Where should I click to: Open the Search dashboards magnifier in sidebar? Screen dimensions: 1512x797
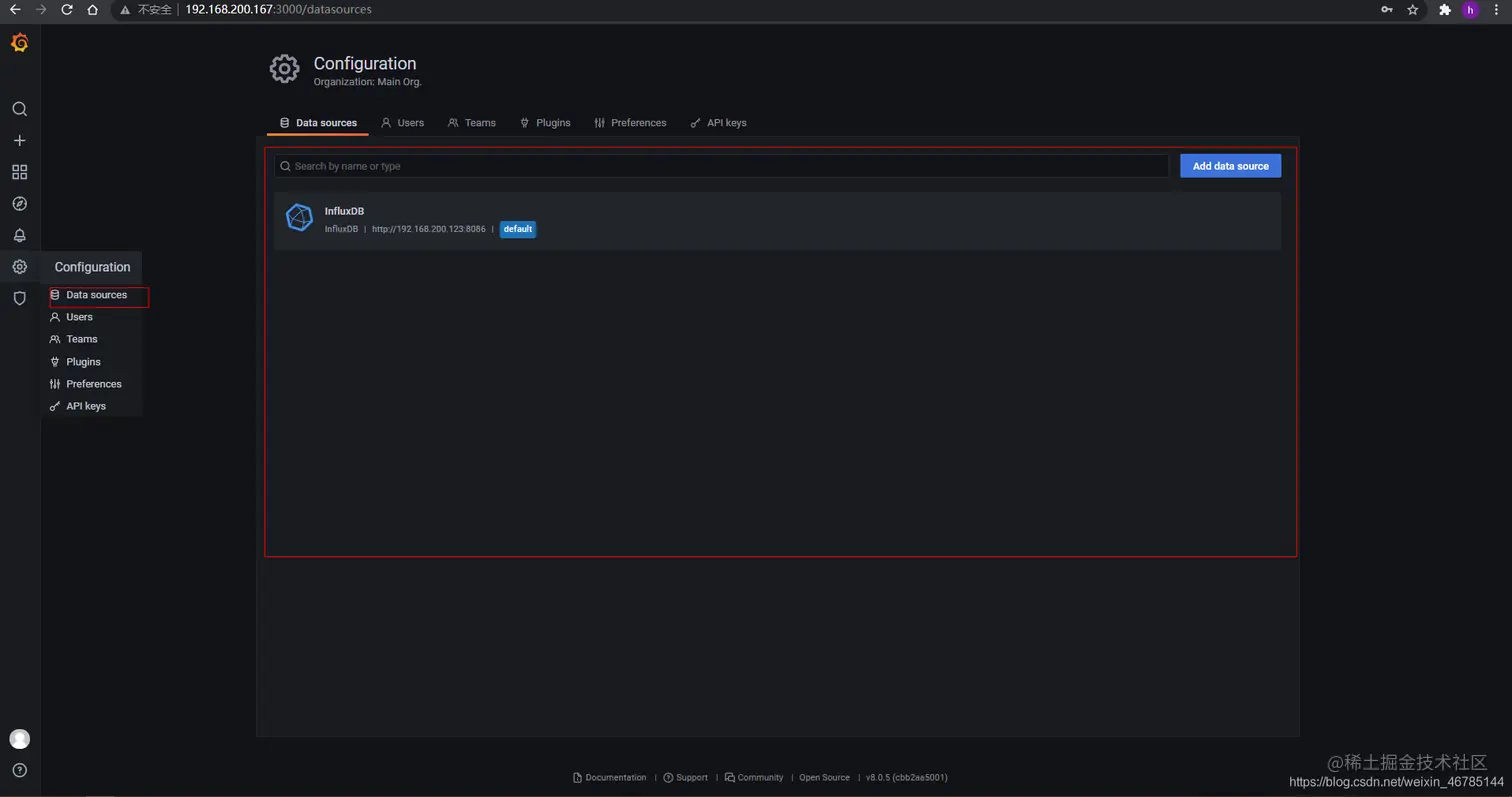pyautogui.click(x=19, y=109)
